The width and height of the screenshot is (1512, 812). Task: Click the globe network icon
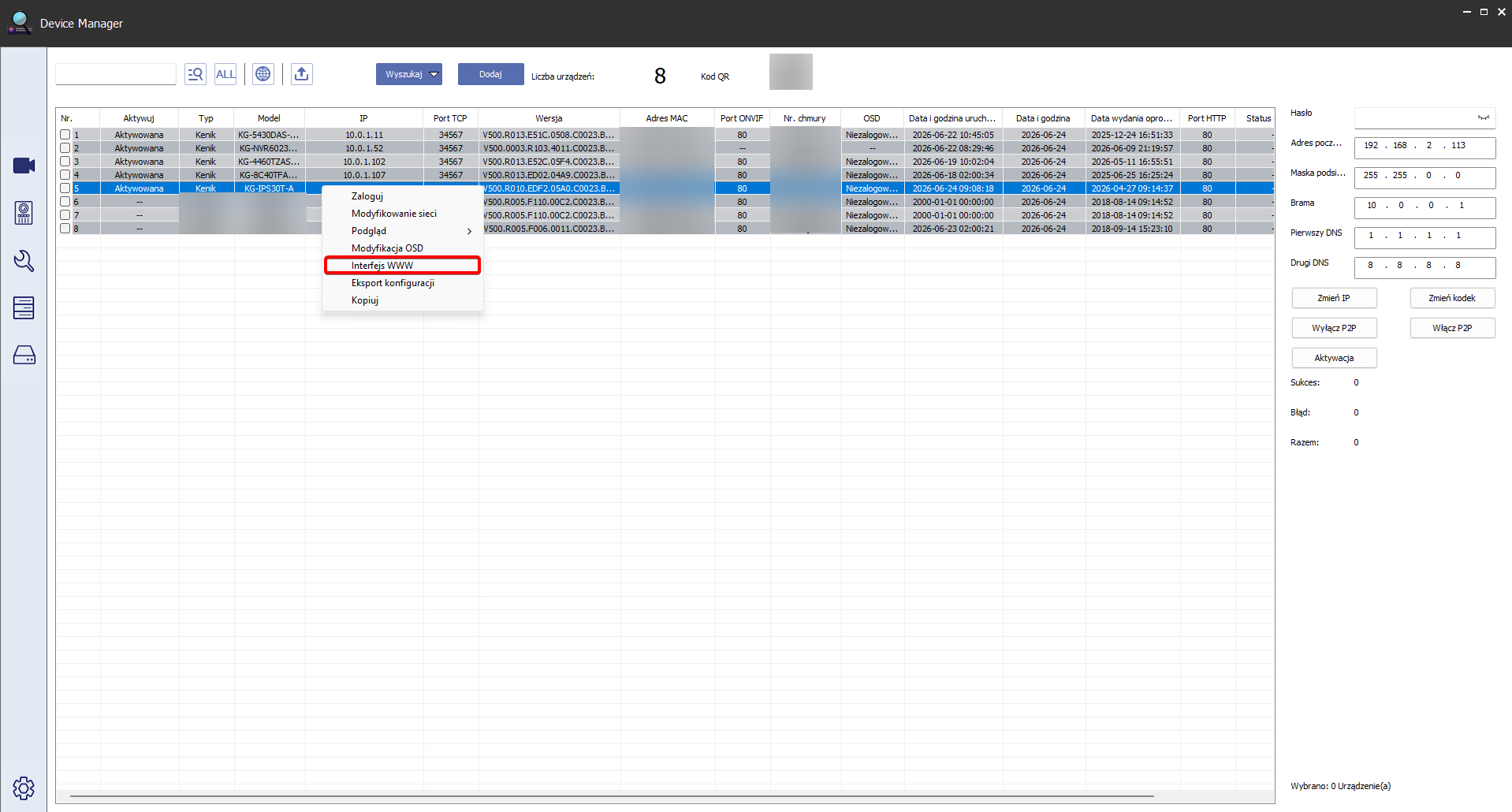pyautogui.click(x=263, y=74)
